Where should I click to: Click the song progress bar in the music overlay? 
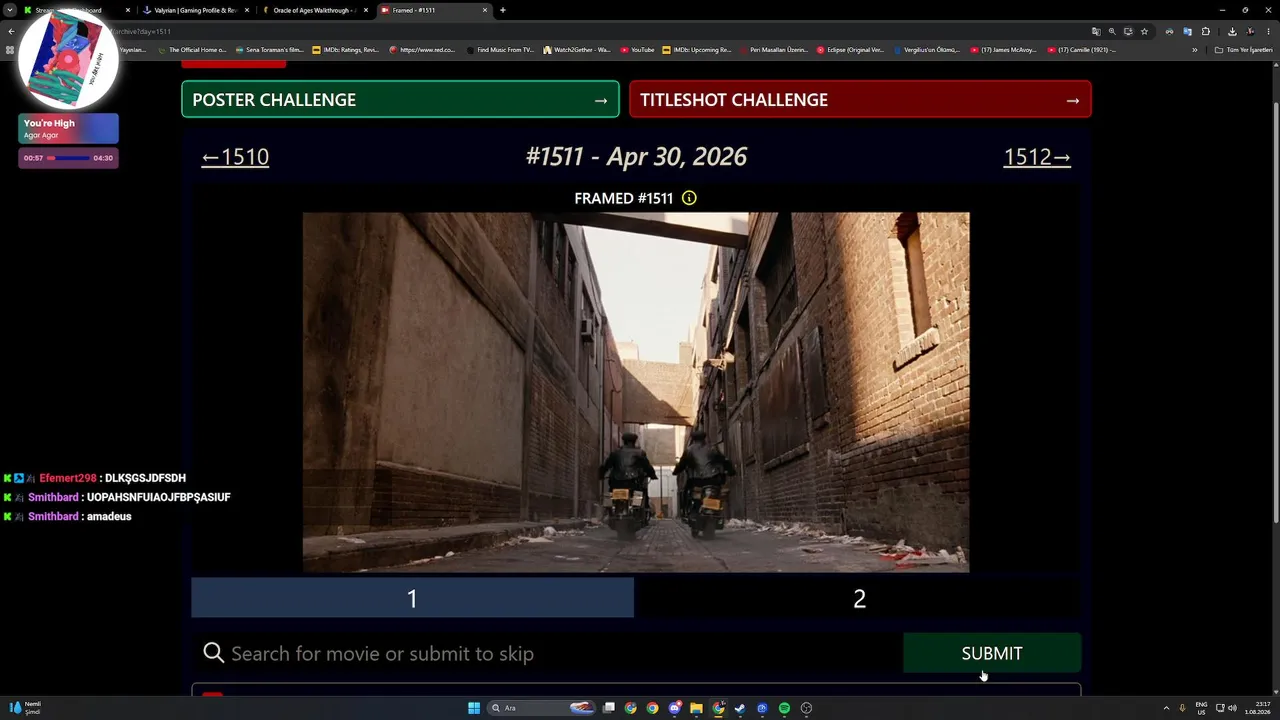tap(68, 158)
